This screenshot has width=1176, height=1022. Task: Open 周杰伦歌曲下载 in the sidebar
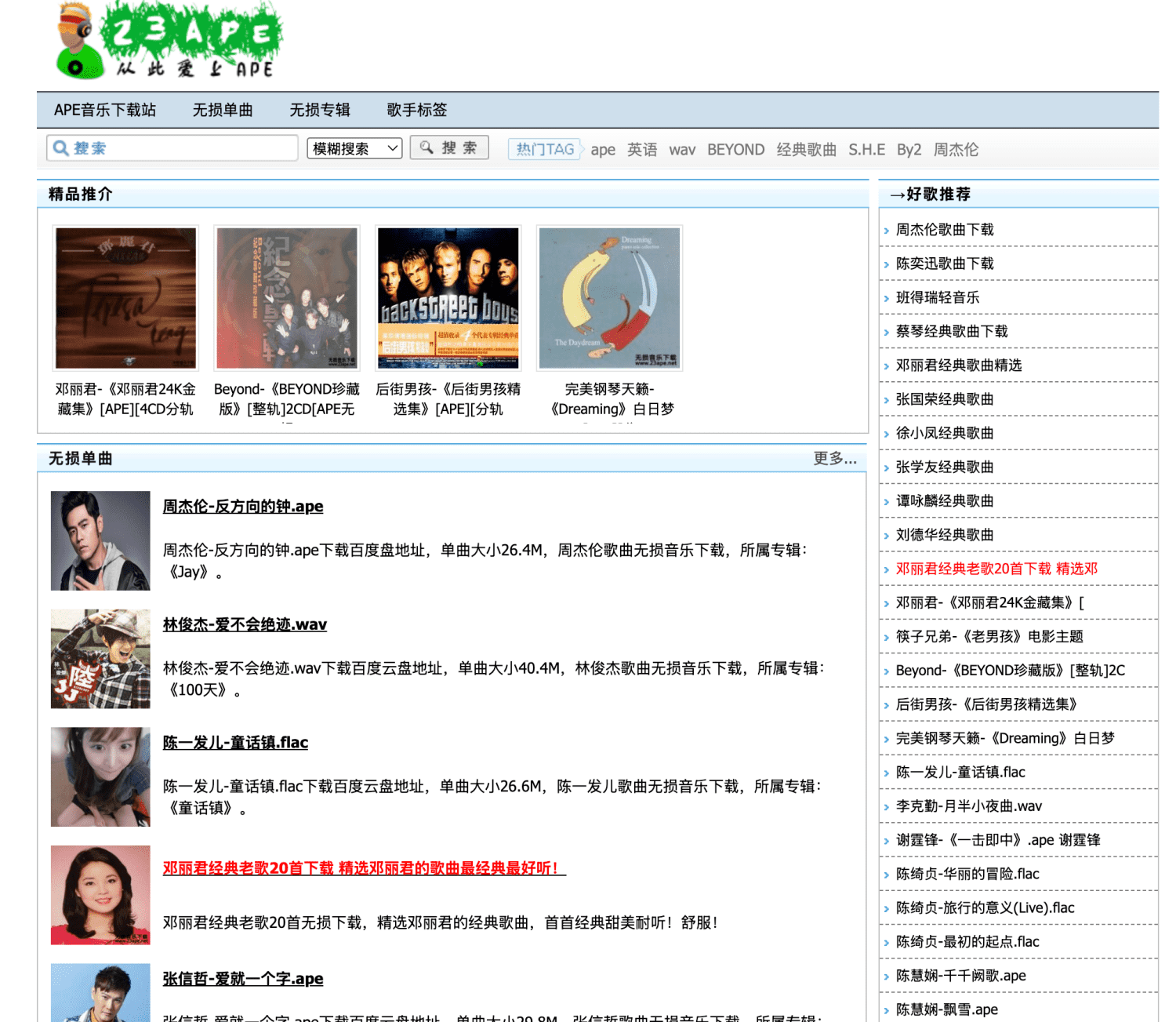point(945,230)
